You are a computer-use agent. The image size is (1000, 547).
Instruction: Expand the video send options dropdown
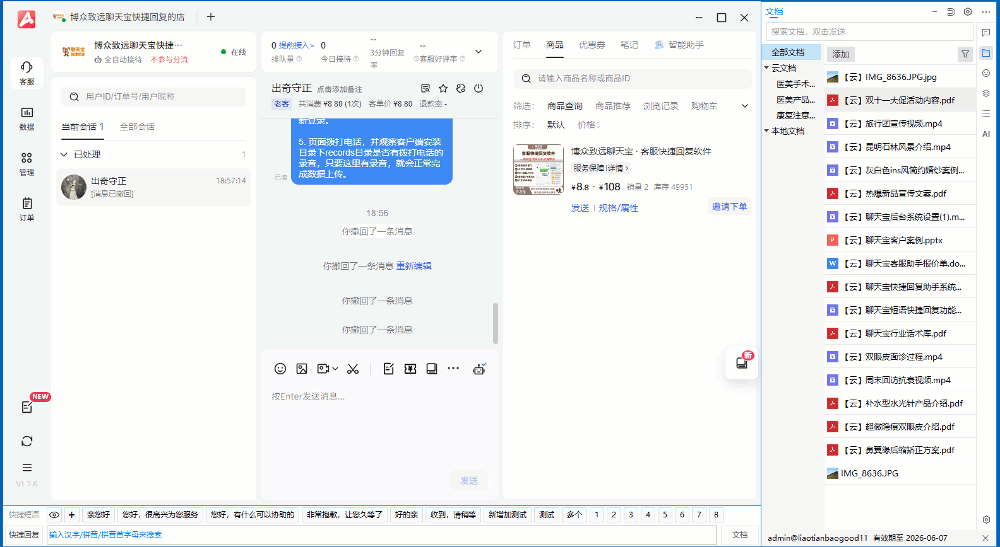[x=335, y=368]
